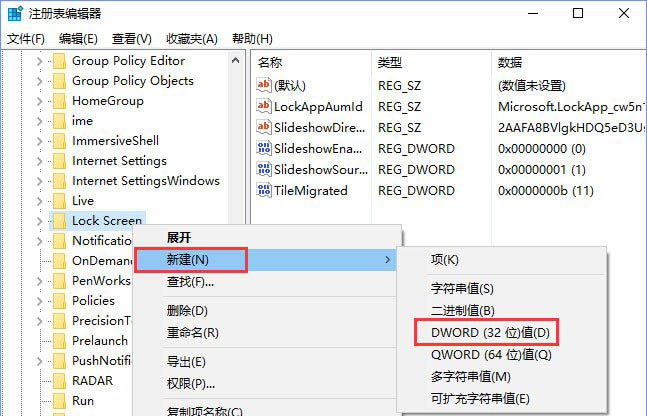Expand the Lock Screen tree node

(x=39, y=221)
